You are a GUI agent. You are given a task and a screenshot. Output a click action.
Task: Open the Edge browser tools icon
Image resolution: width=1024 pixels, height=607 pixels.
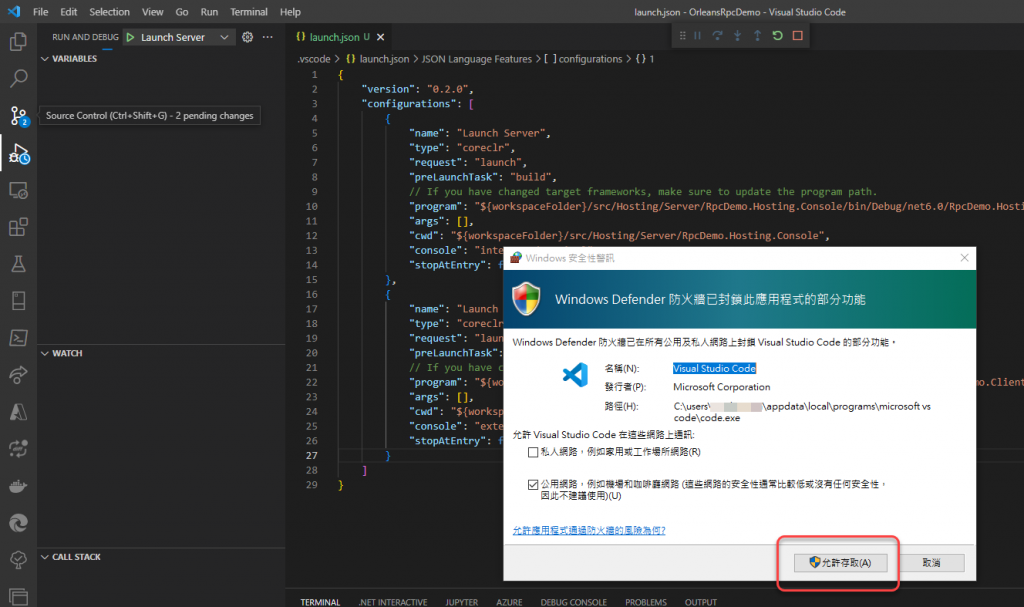click(18, 523)
